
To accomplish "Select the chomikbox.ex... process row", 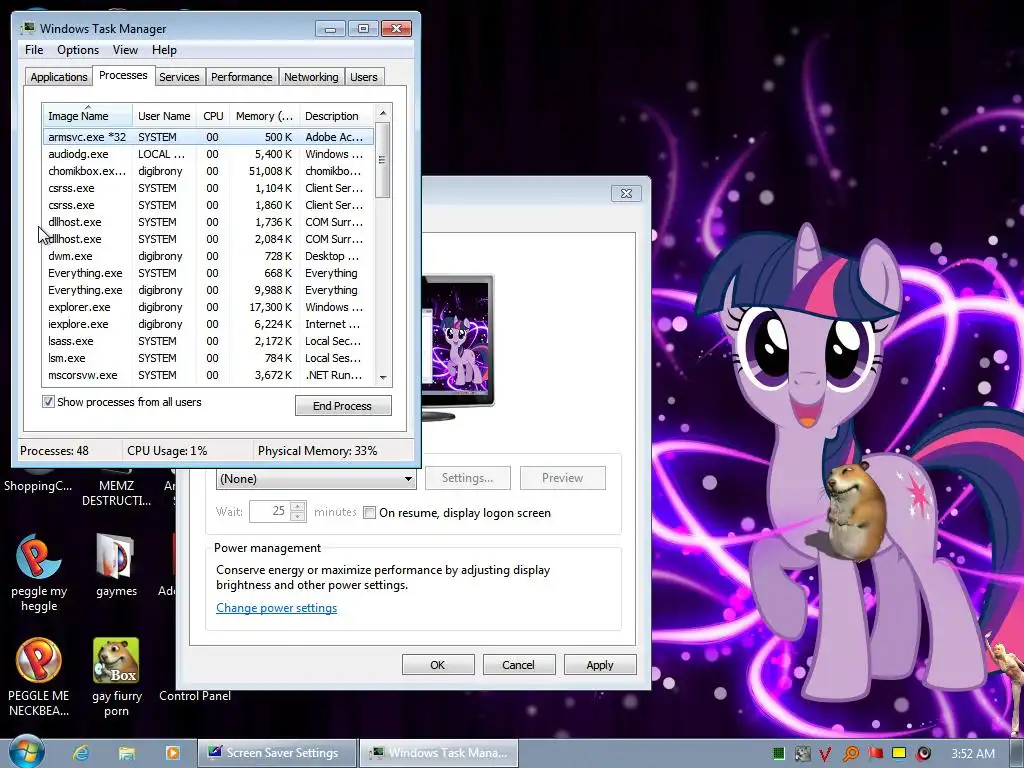I will coord(209,171).
